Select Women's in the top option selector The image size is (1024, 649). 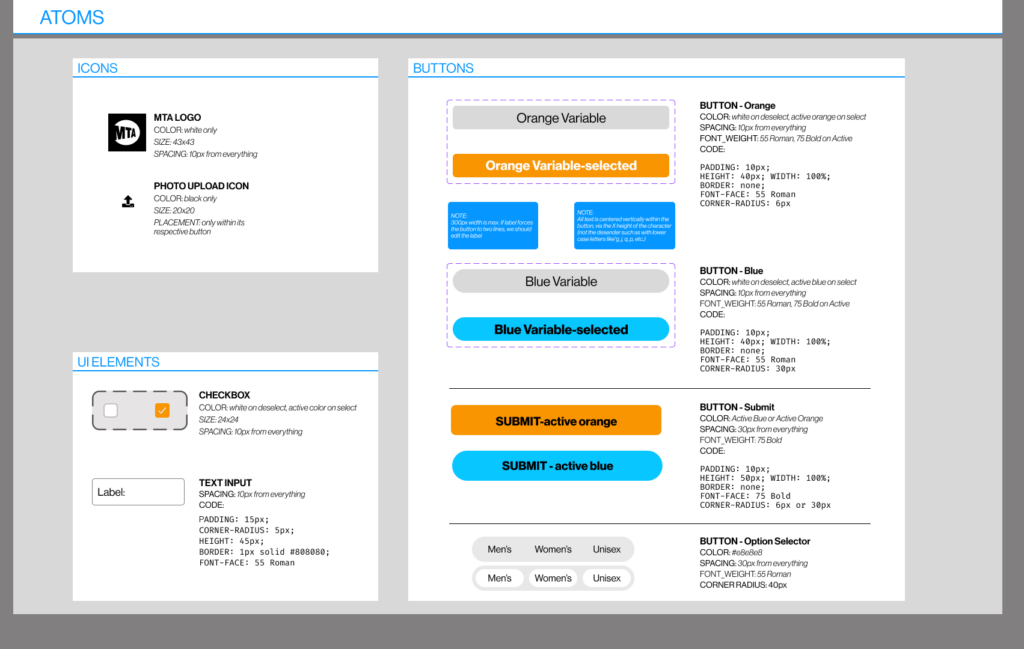[x=553, y=549]
